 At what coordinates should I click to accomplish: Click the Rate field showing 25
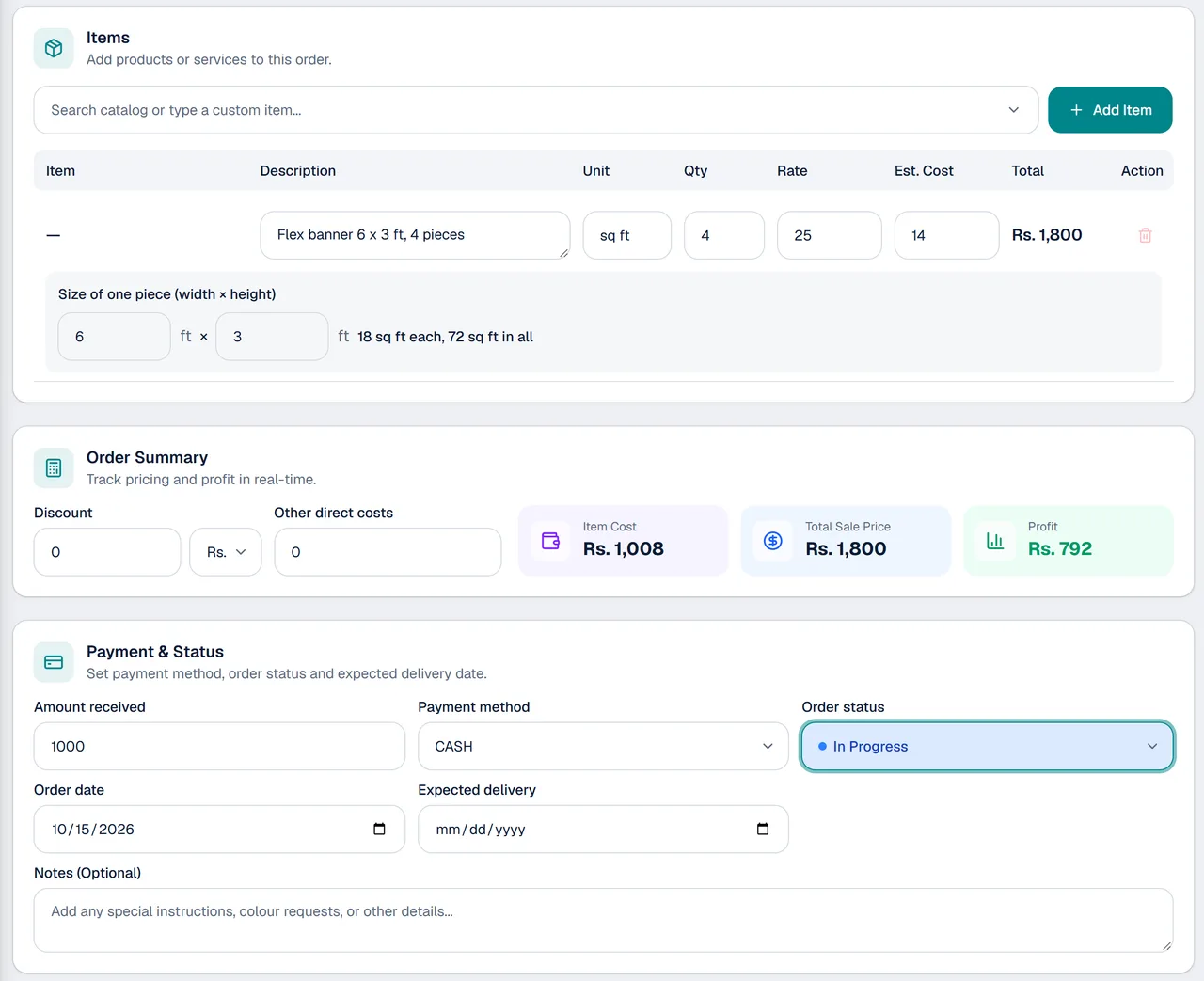pos(830,235)
